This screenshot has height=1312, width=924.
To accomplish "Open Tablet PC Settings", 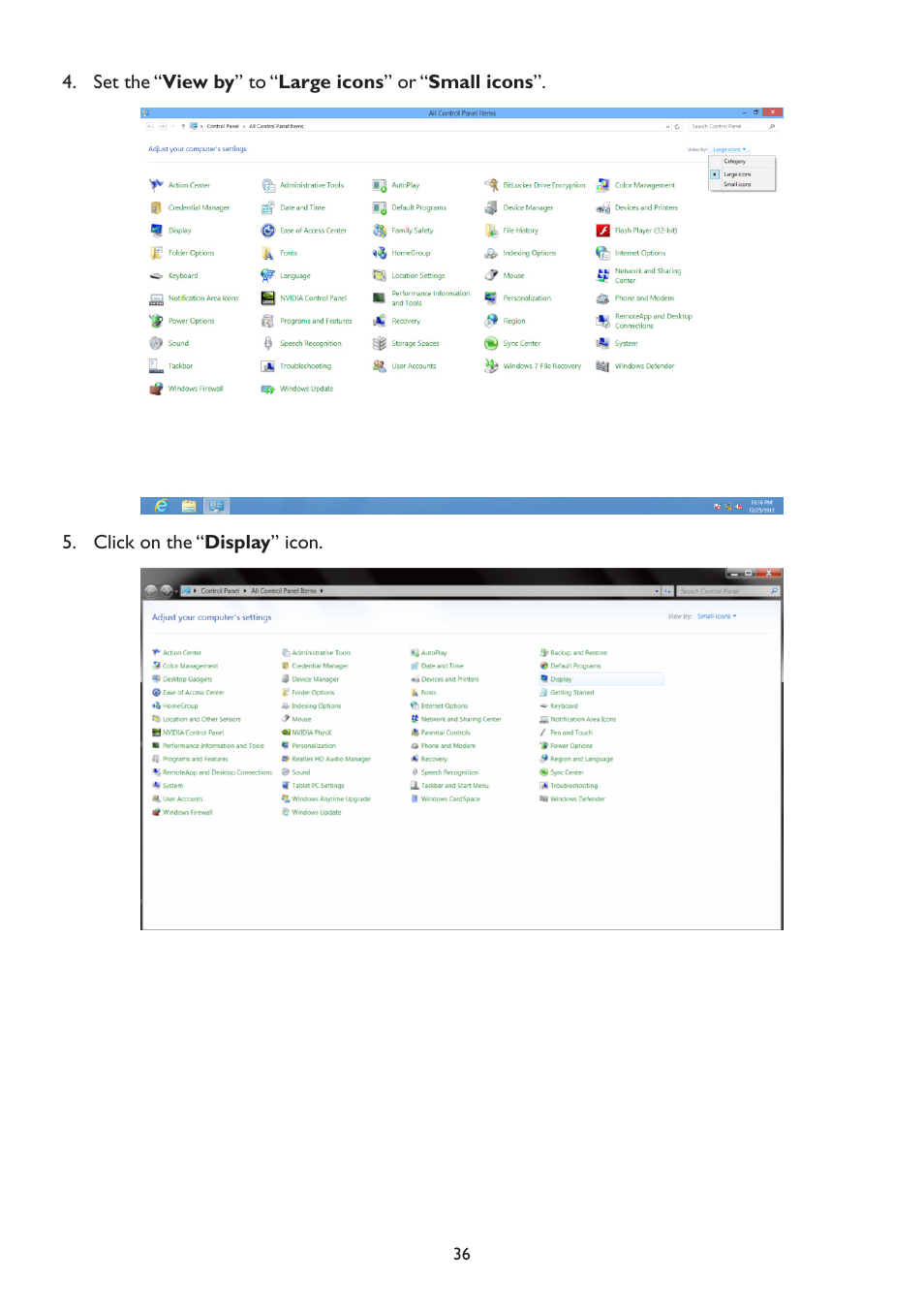I will [313, 786].
